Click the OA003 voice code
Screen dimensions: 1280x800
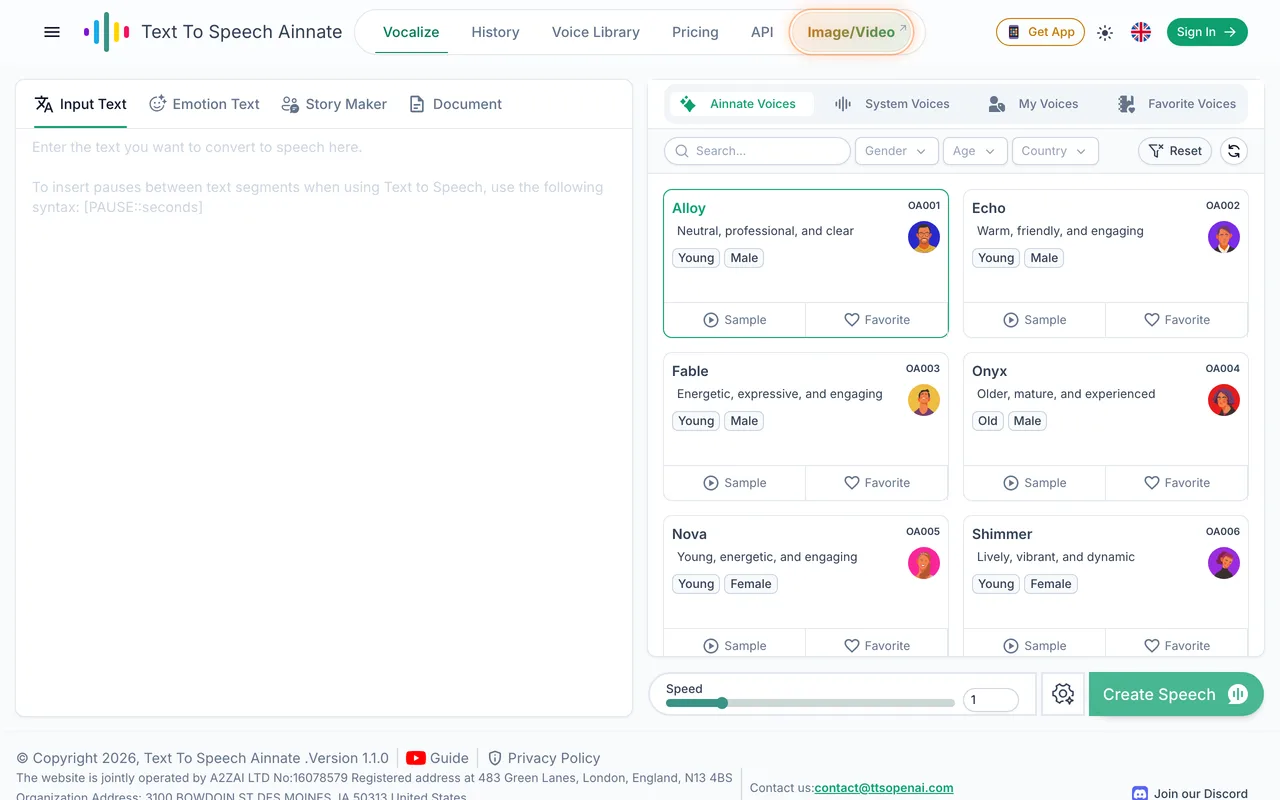pyautogui.click(x=923, y=368)
